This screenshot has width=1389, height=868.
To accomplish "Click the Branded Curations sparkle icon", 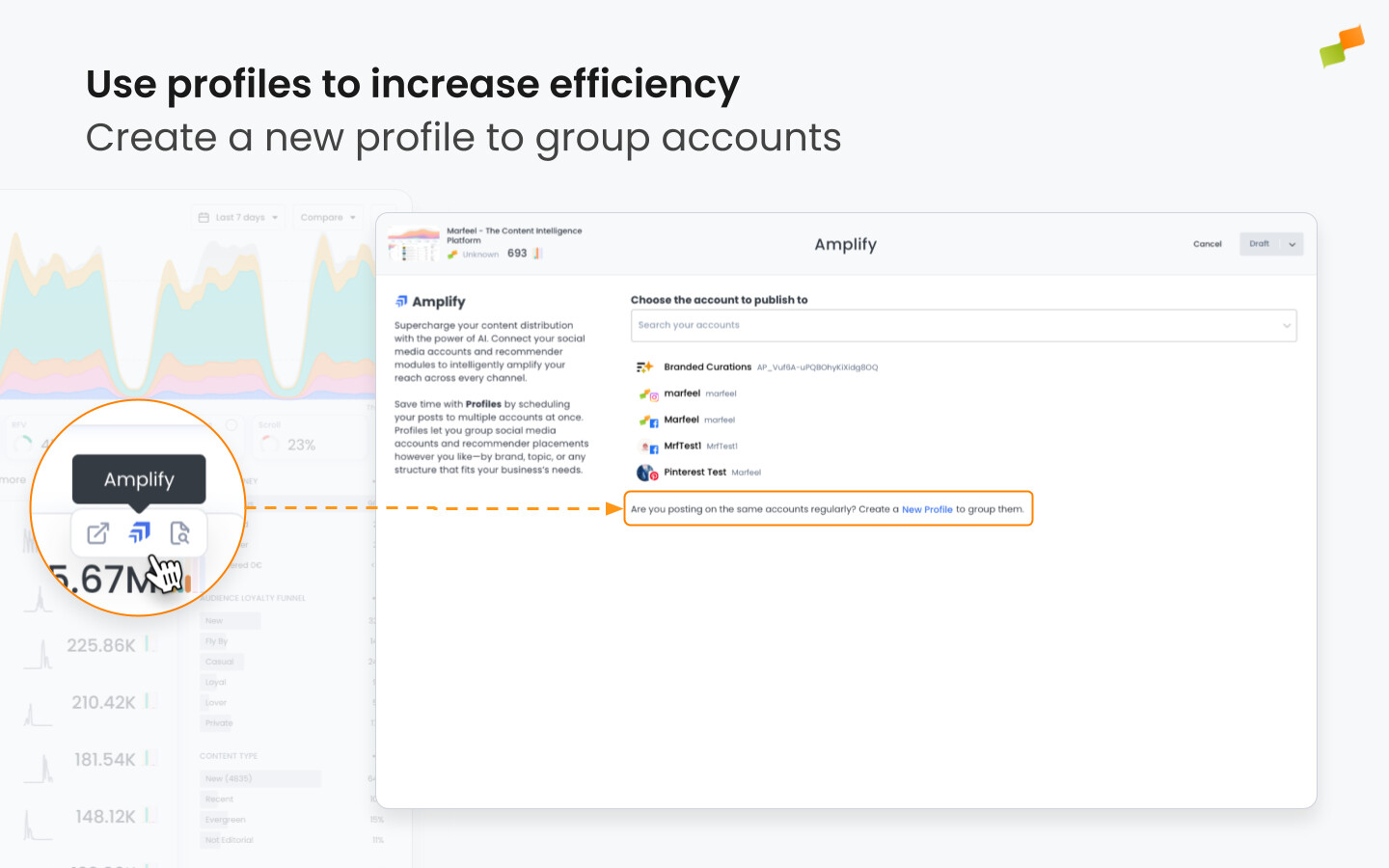I will (646, 366).
